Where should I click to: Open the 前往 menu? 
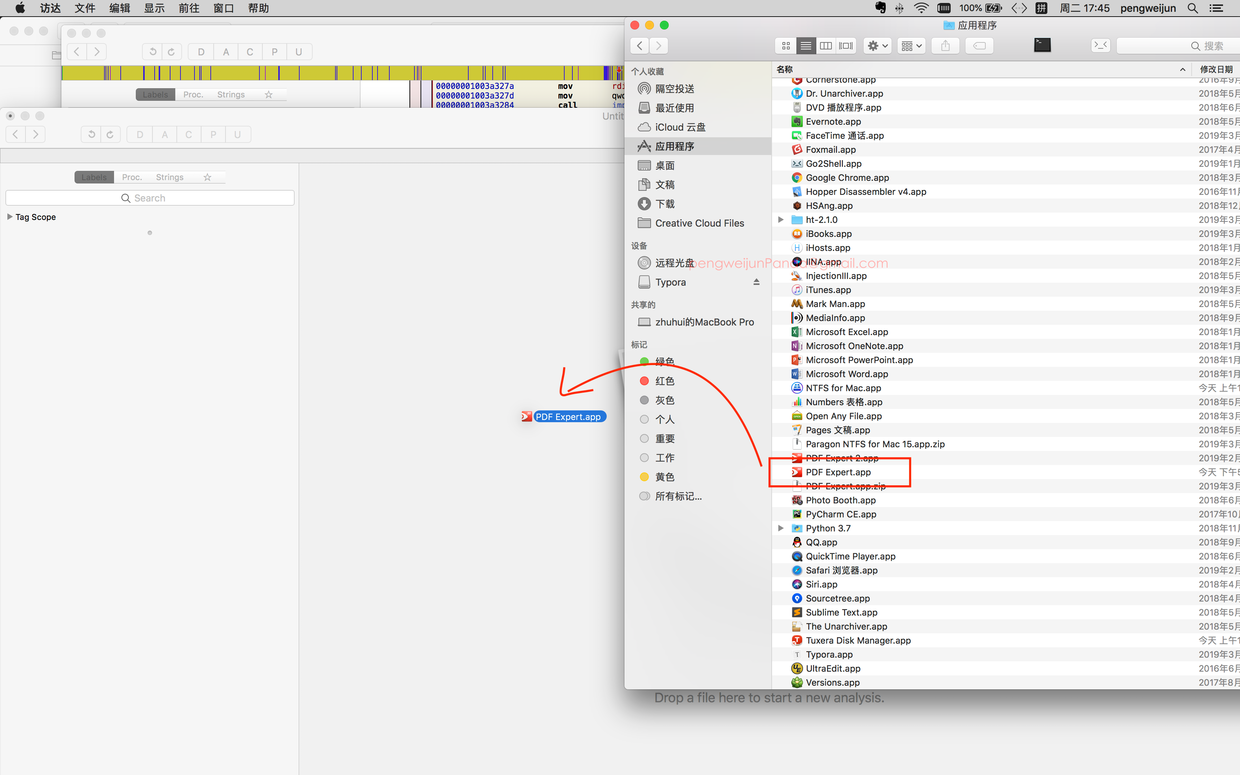point(189,8)
